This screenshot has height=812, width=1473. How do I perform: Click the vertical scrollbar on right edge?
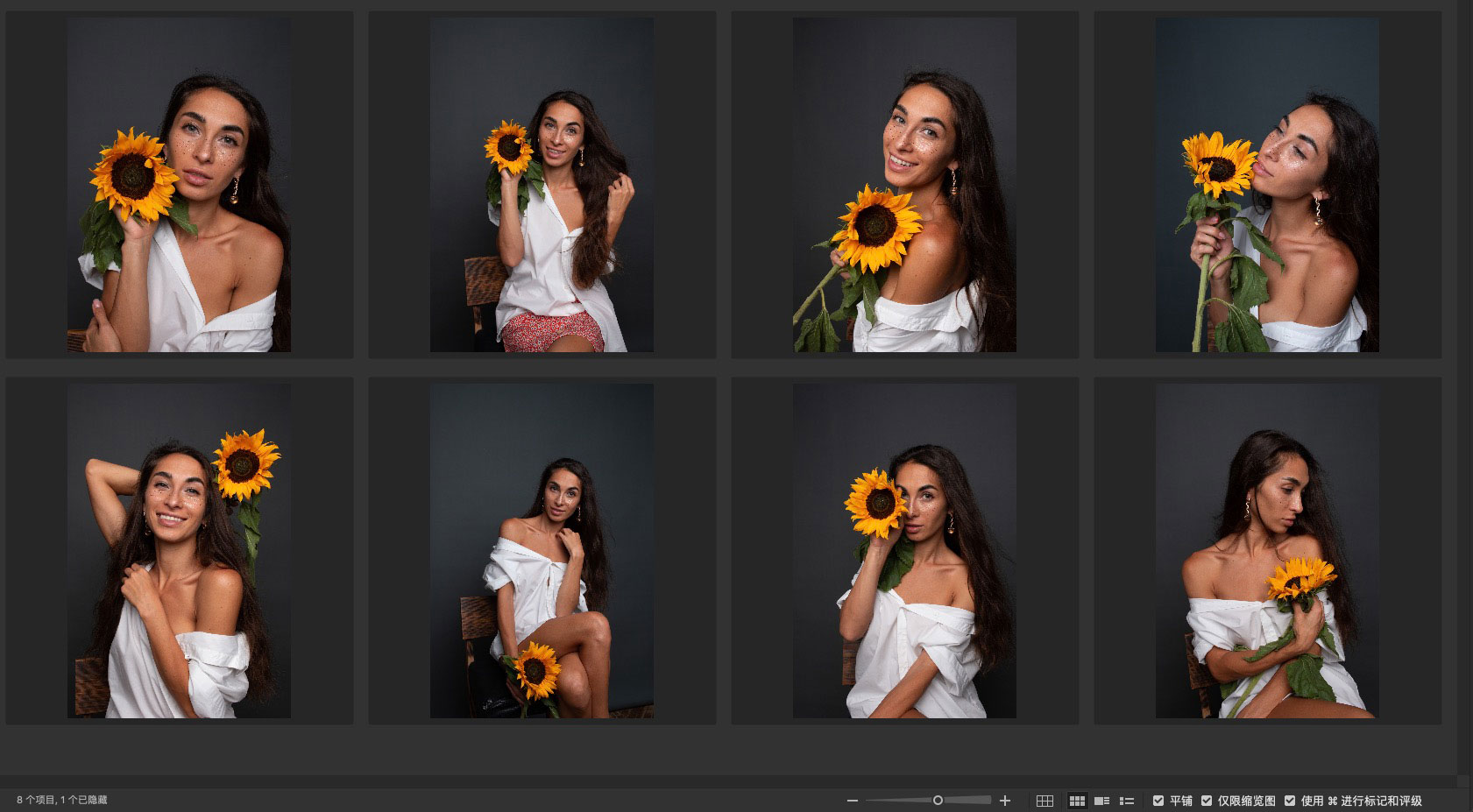click(x=1462, y=385)
